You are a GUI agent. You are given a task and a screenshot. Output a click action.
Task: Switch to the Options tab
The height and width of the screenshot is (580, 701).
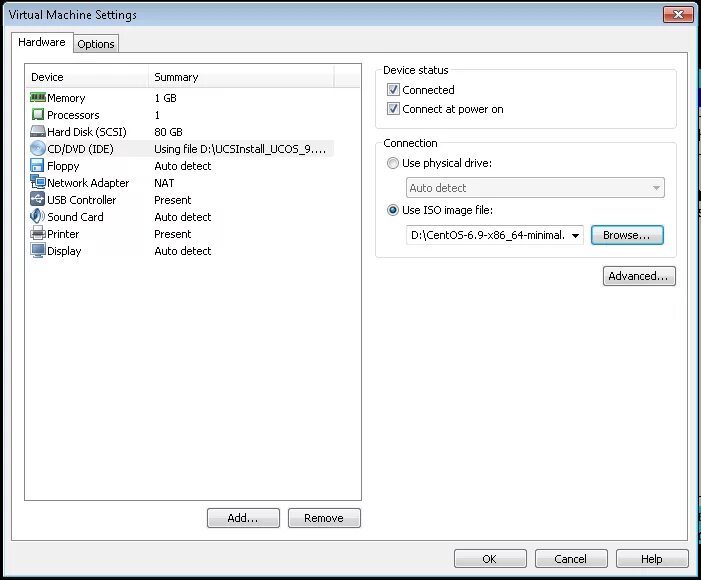click(96, 44)
